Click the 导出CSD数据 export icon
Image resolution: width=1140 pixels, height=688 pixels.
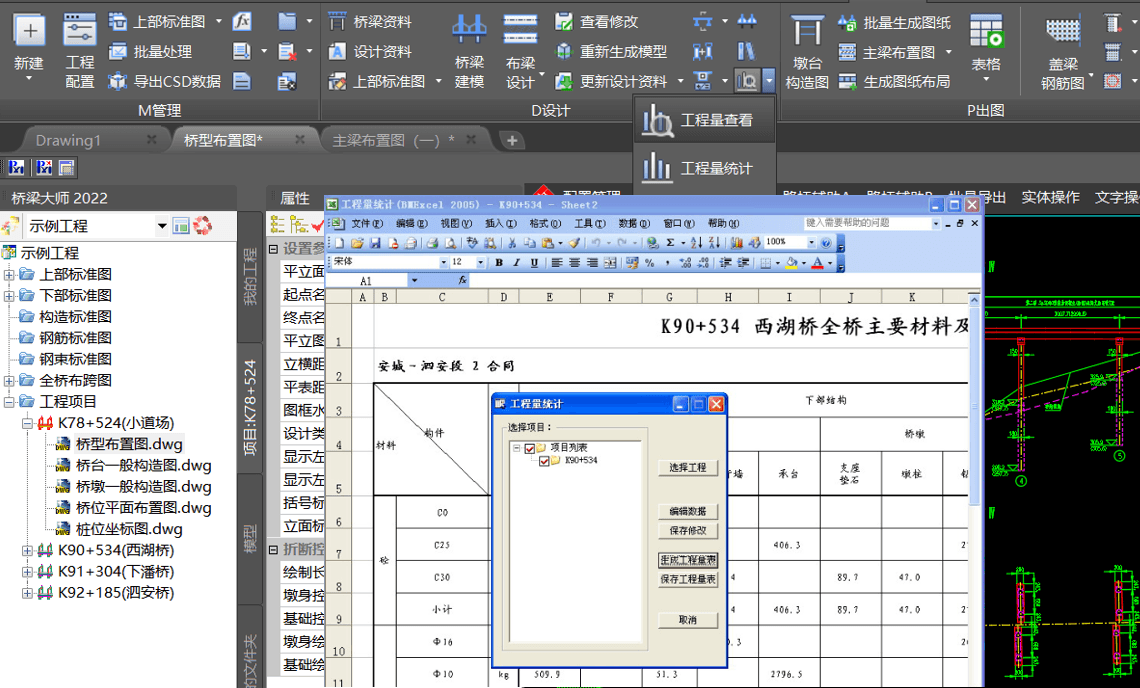(165, 81)
